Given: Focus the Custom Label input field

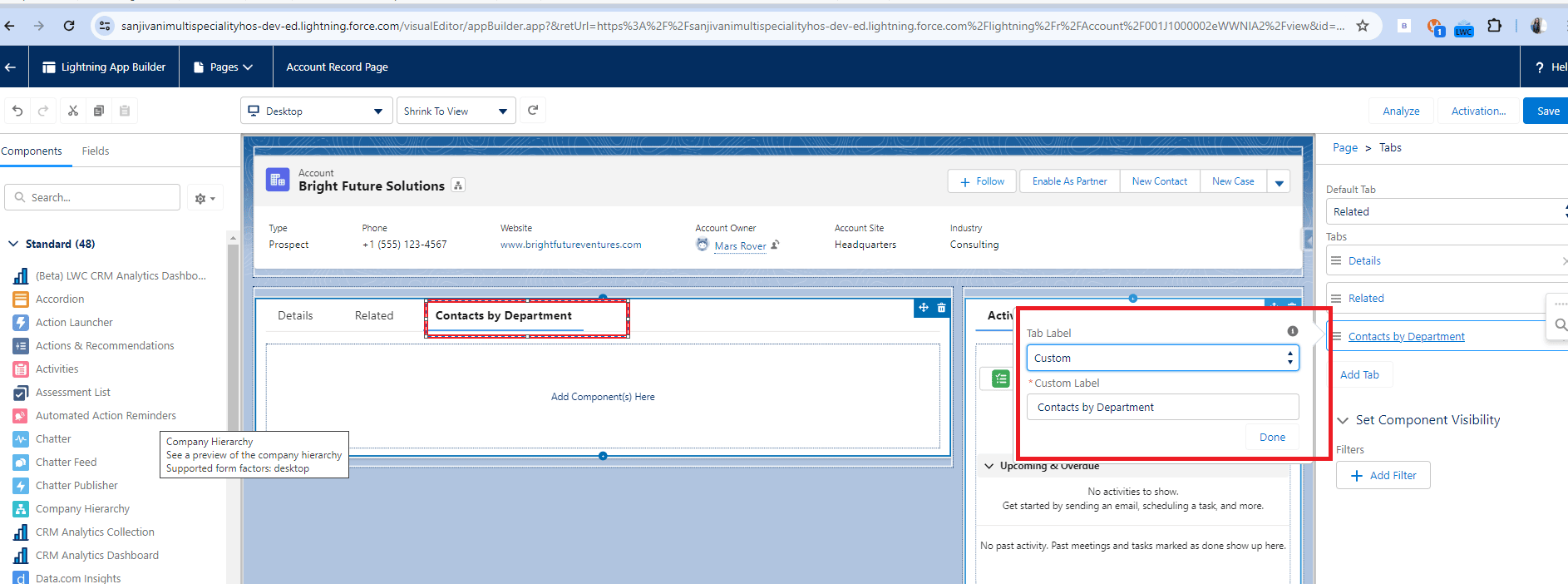Looking at the screenshot, I should pyautogui.click(x=1162, y=407).
